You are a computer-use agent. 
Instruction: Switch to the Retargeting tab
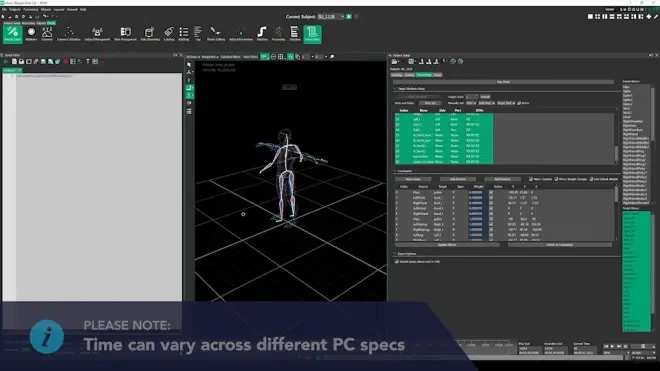(424, 75)
